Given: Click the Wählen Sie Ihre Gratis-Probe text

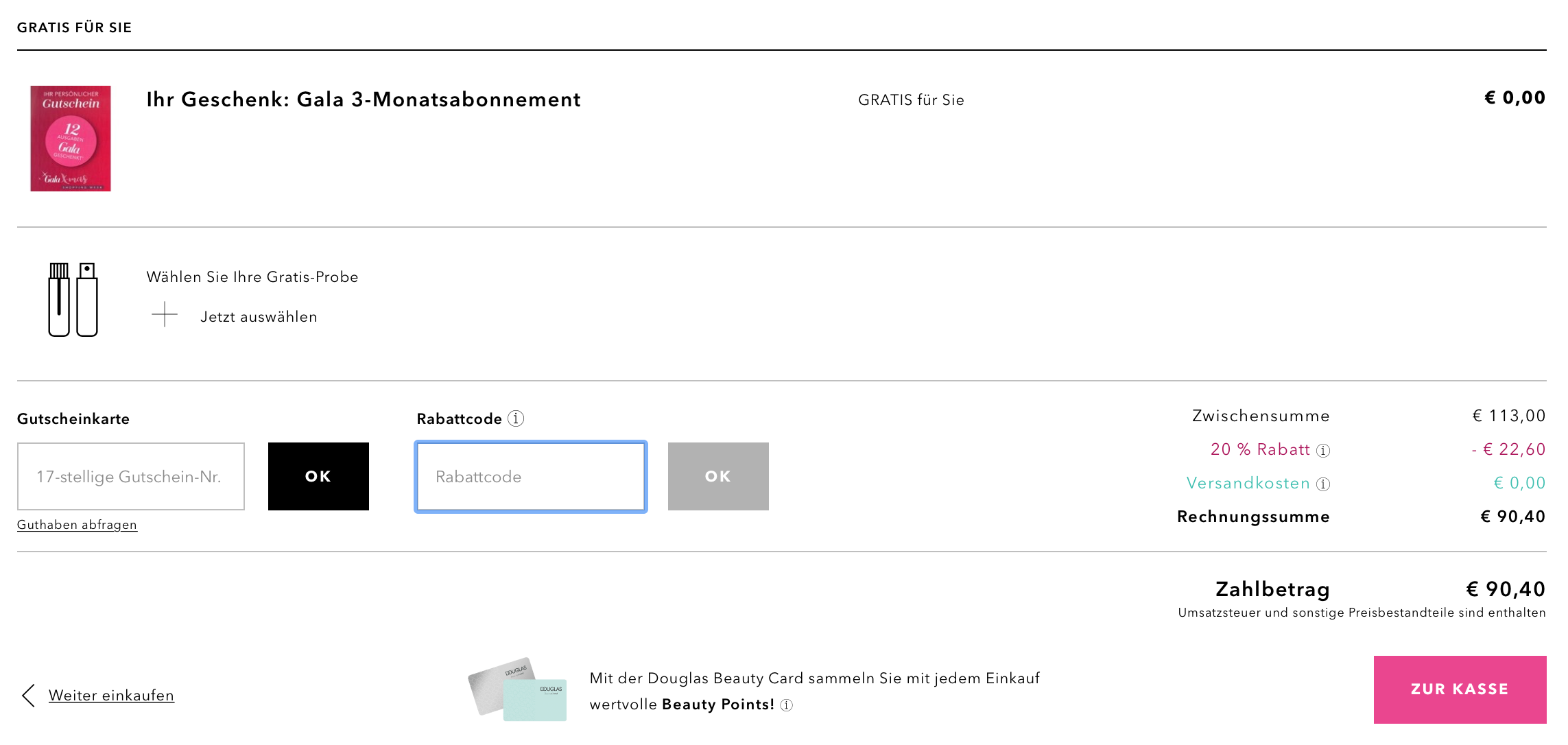Looking at the screenshot, I should [252, 277].
